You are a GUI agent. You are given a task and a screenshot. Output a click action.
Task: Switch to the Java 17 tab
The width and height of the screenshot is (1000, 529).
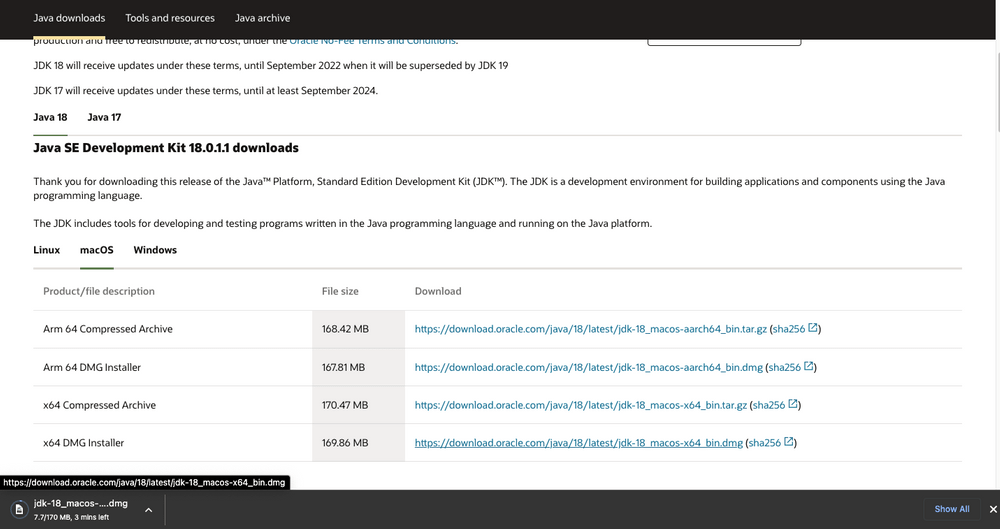point(104,117)
